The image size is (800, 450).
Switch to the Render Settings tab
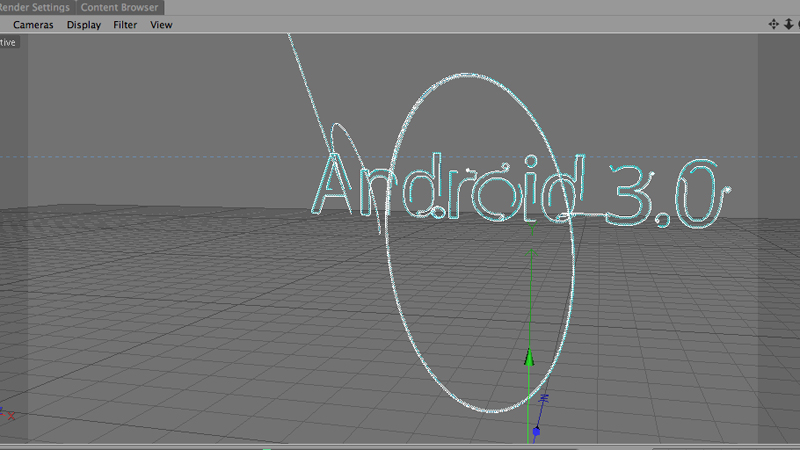pos(35,7)
